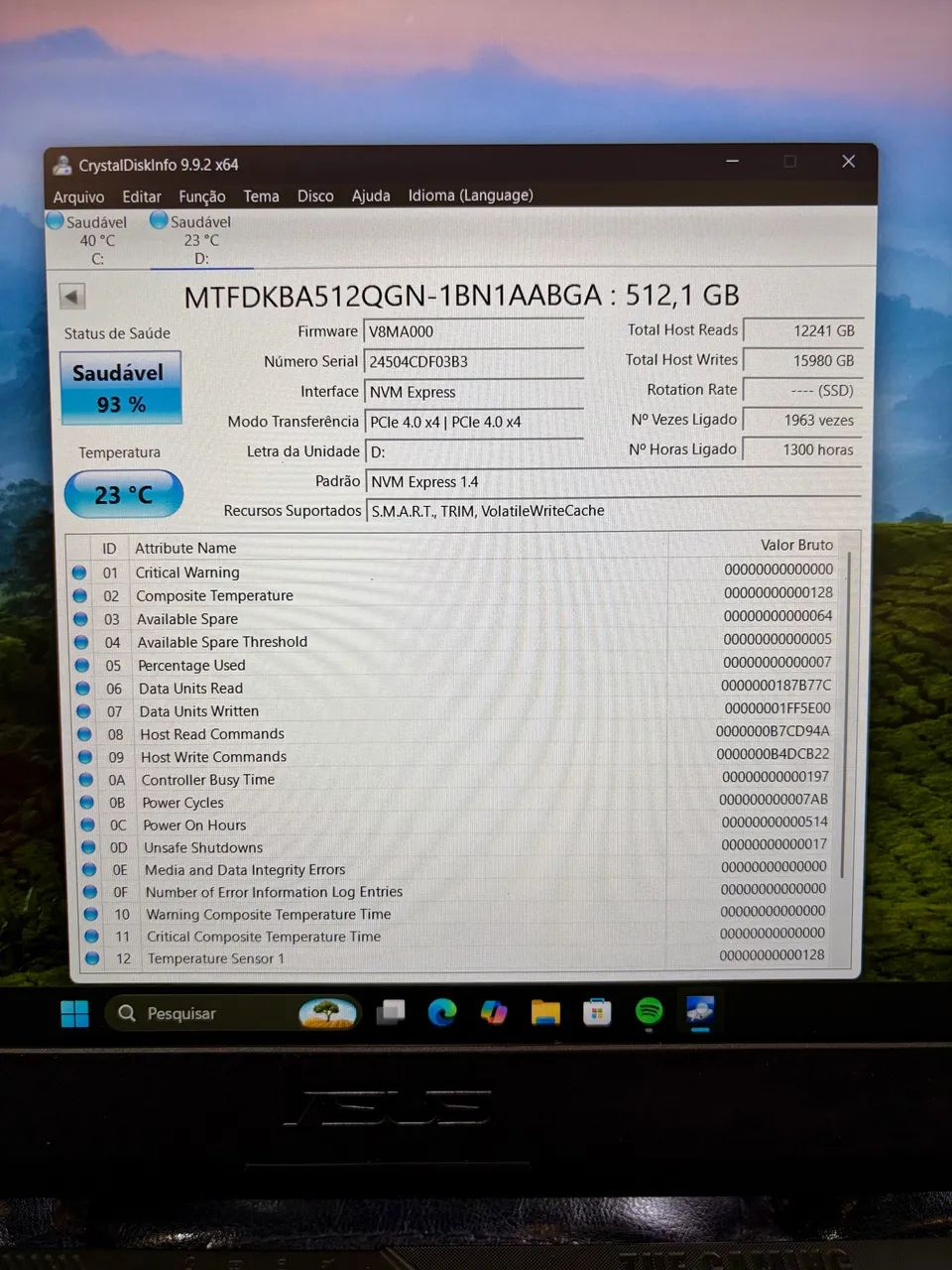Click the serial number field 24504CDF03B3
952x1270 pixels.
(474, 362)
